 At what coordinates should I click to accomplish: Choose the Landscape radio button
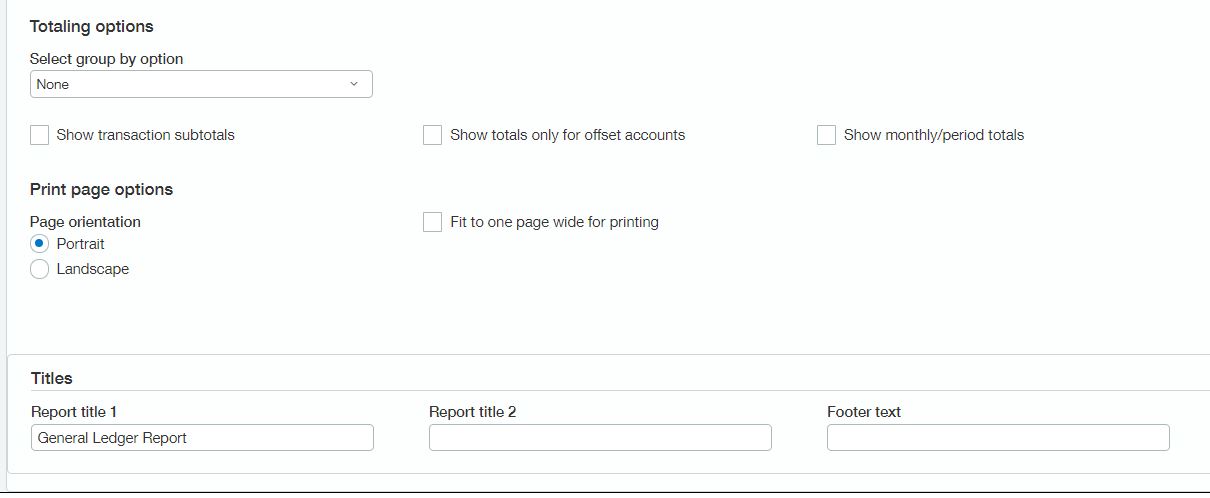point(40,269)
